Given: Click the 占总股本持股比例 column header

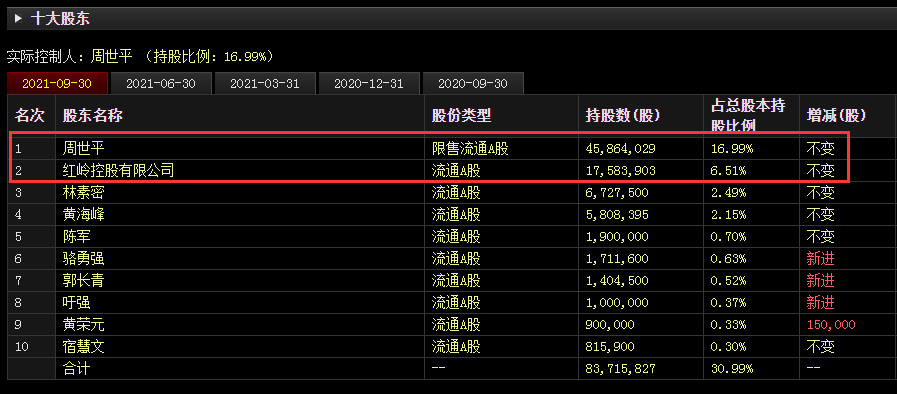Looking at the screenshot, I should pos(748,115).
